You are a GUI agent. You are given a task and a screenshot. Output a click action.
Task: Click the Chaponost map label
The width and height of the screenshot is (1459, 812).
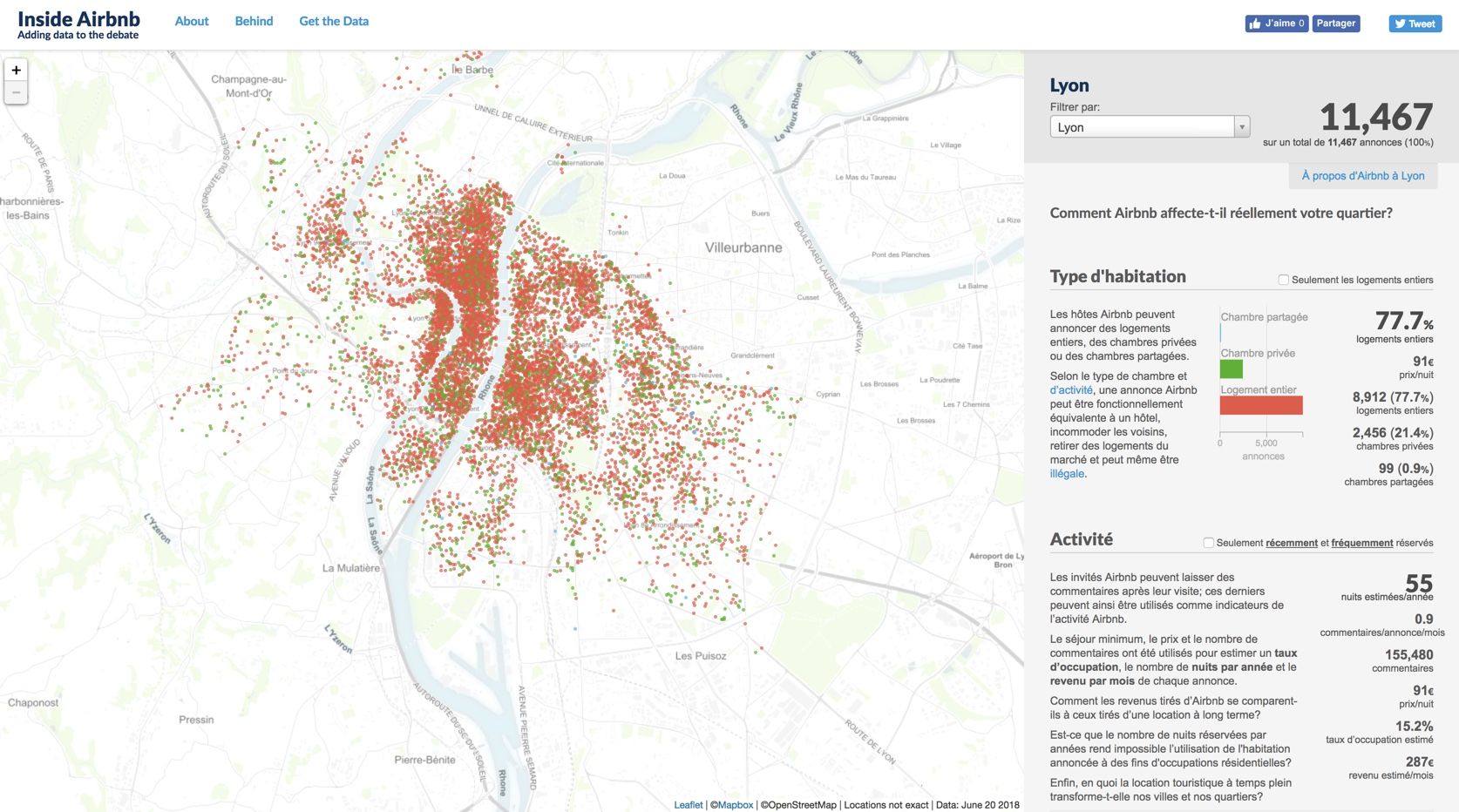33,703
